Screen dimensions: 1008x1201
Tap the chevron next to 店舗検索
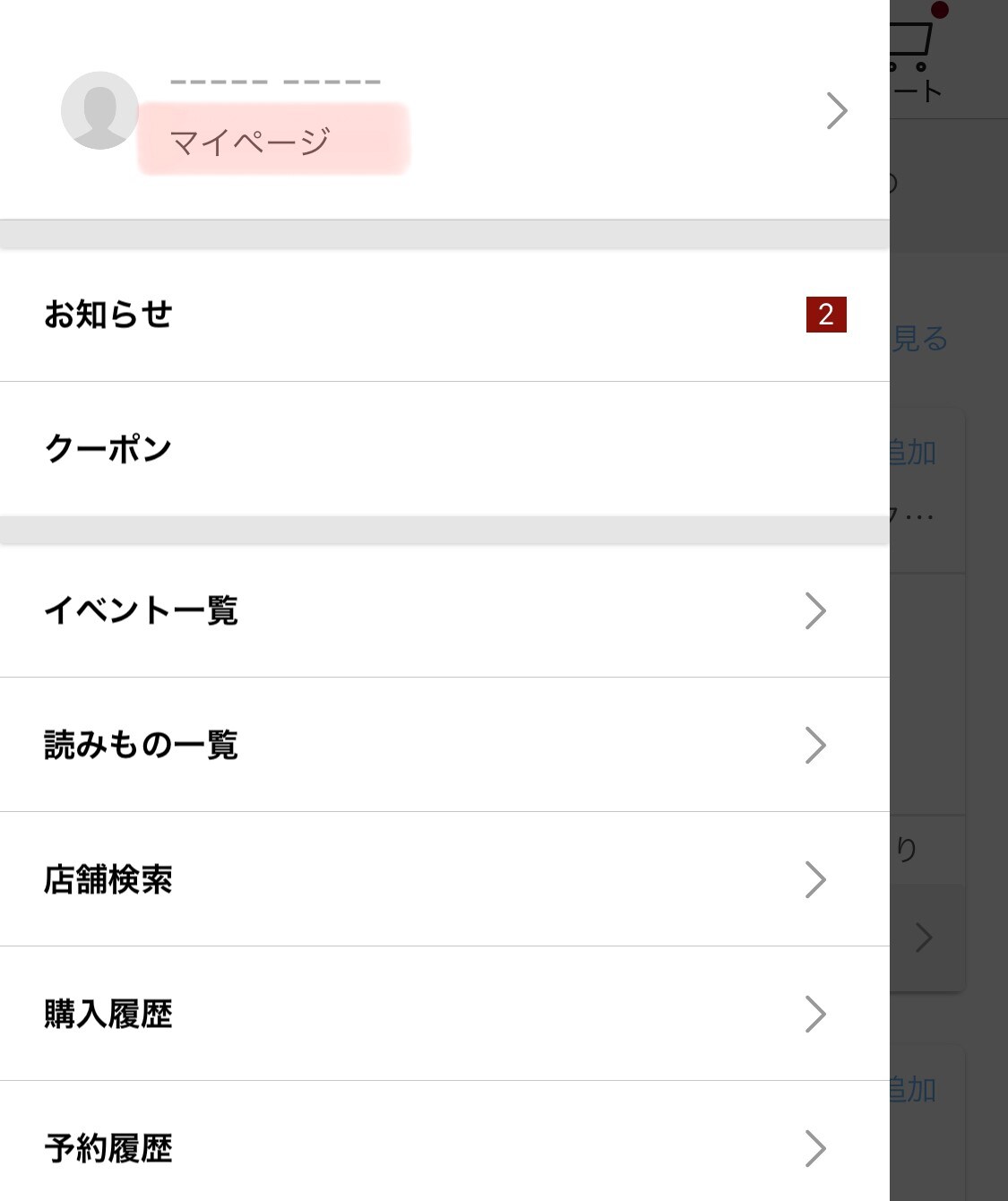(x=814, y=879)
